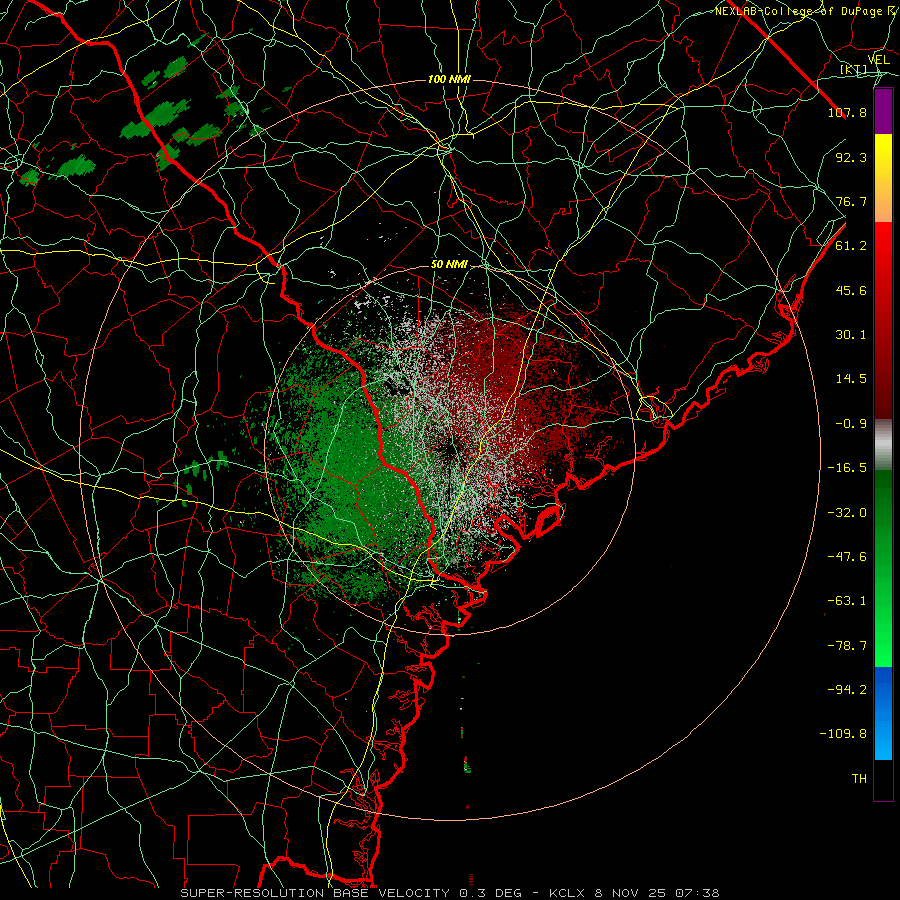Select the -32.0 velocity scale value
Viewport: 900px width, 900px height.
point(847,512)
